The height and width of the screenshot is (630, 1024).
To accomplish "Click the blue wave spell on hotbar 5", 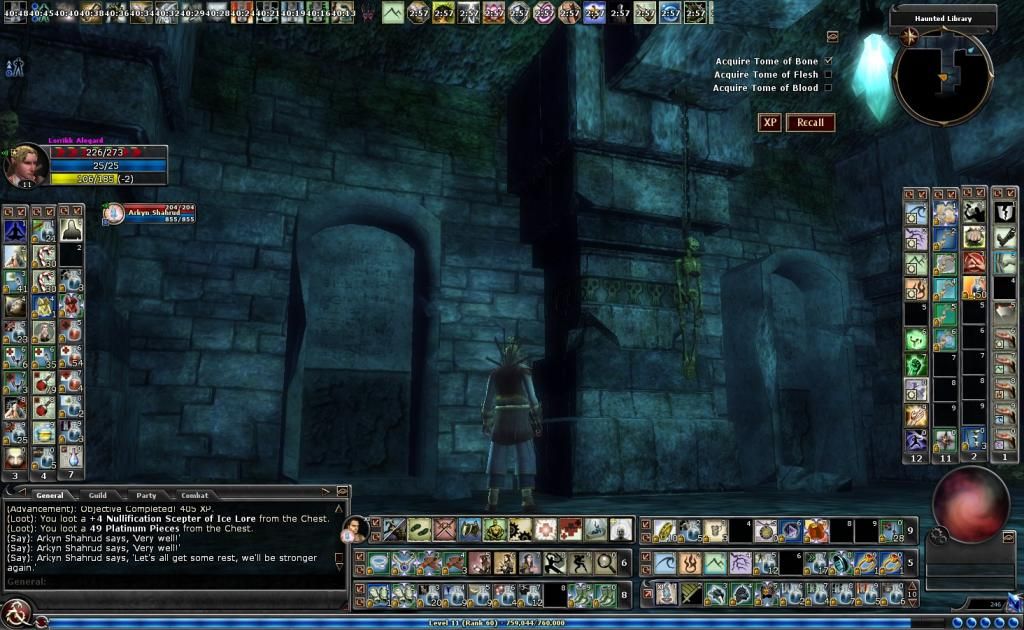I will coord(664,563).
